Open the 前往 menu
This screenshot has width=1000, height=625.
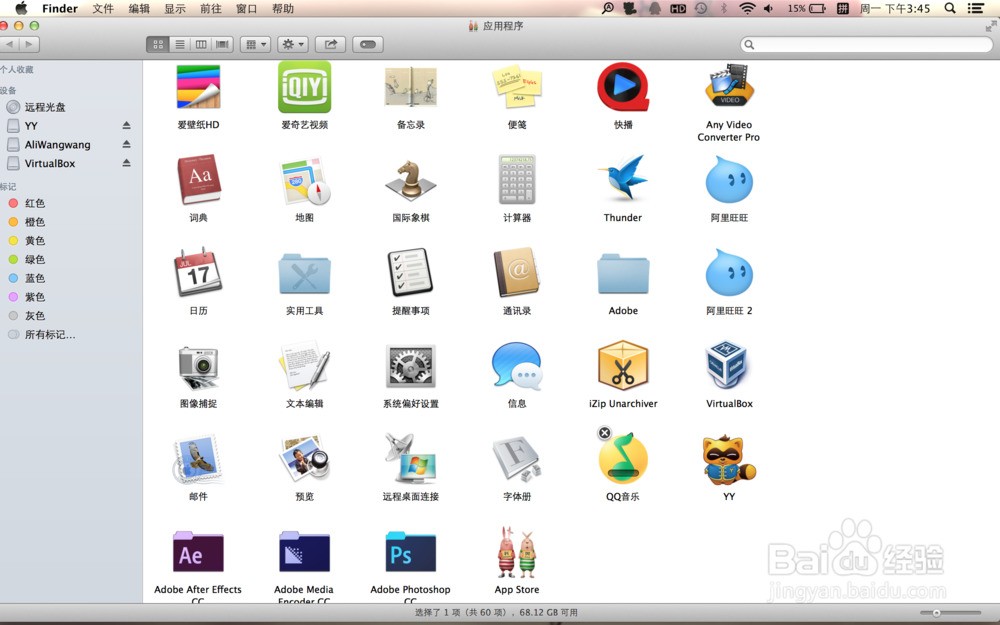tap(210, 8)
